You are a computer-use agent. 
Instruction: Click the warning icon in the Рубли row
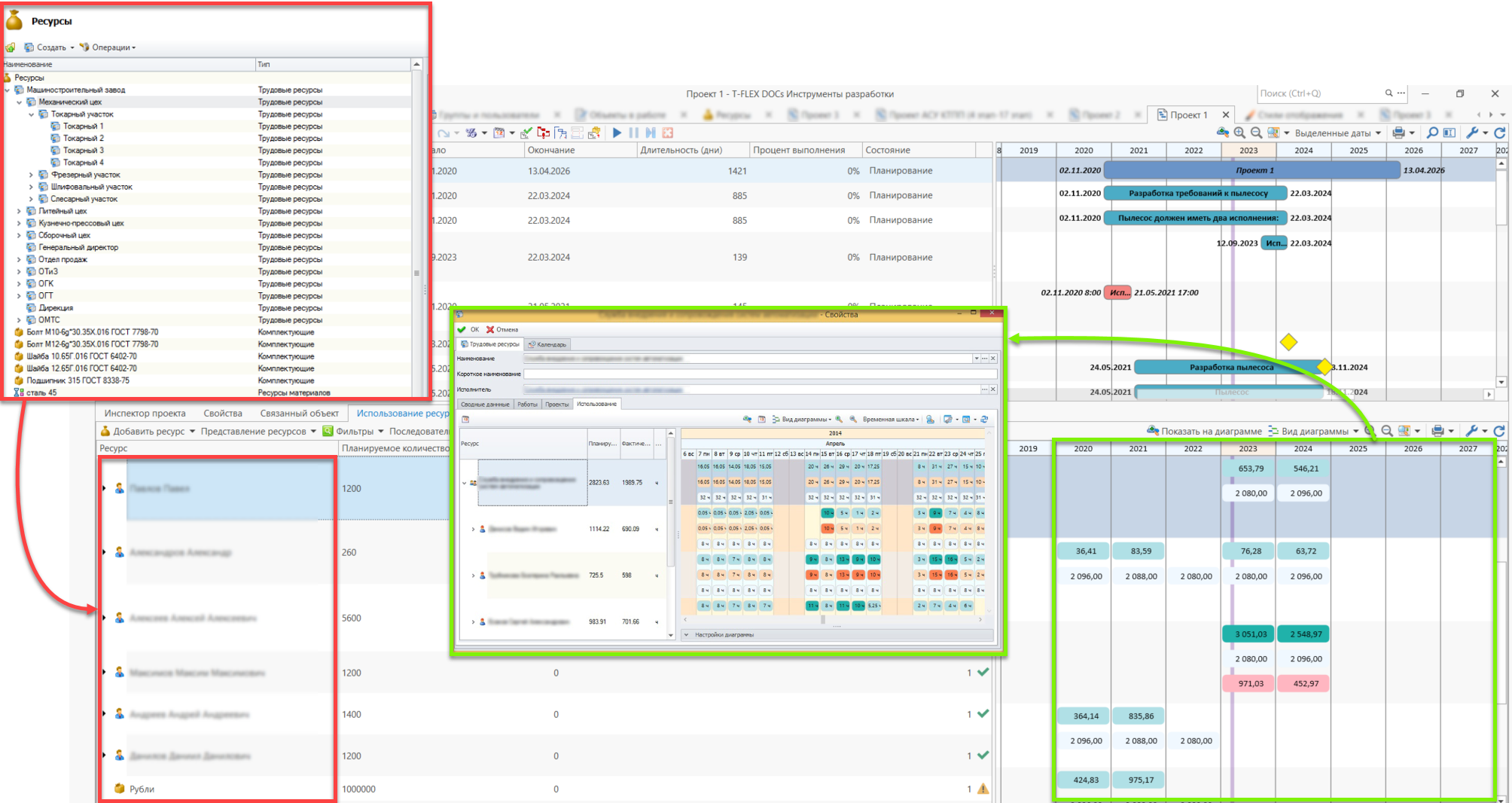point(983,789)
